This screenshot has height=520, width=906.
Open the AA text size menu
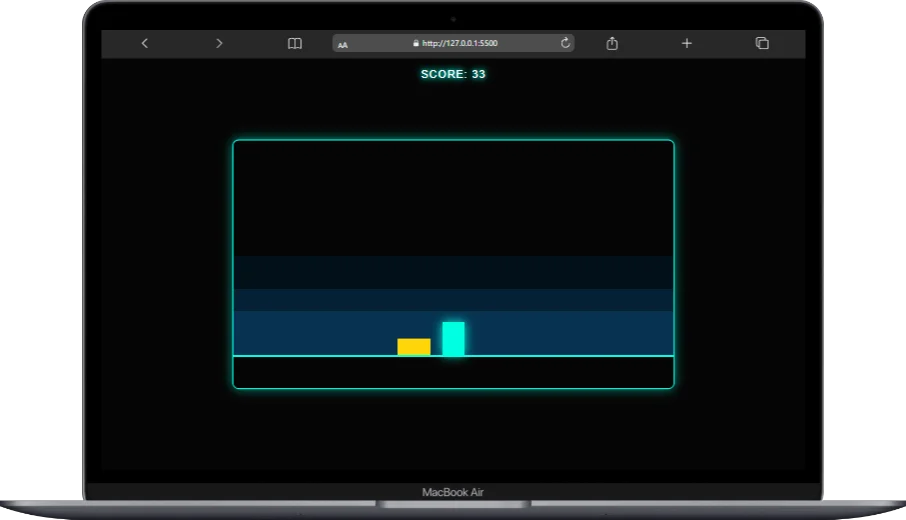[x=343, y=44]
